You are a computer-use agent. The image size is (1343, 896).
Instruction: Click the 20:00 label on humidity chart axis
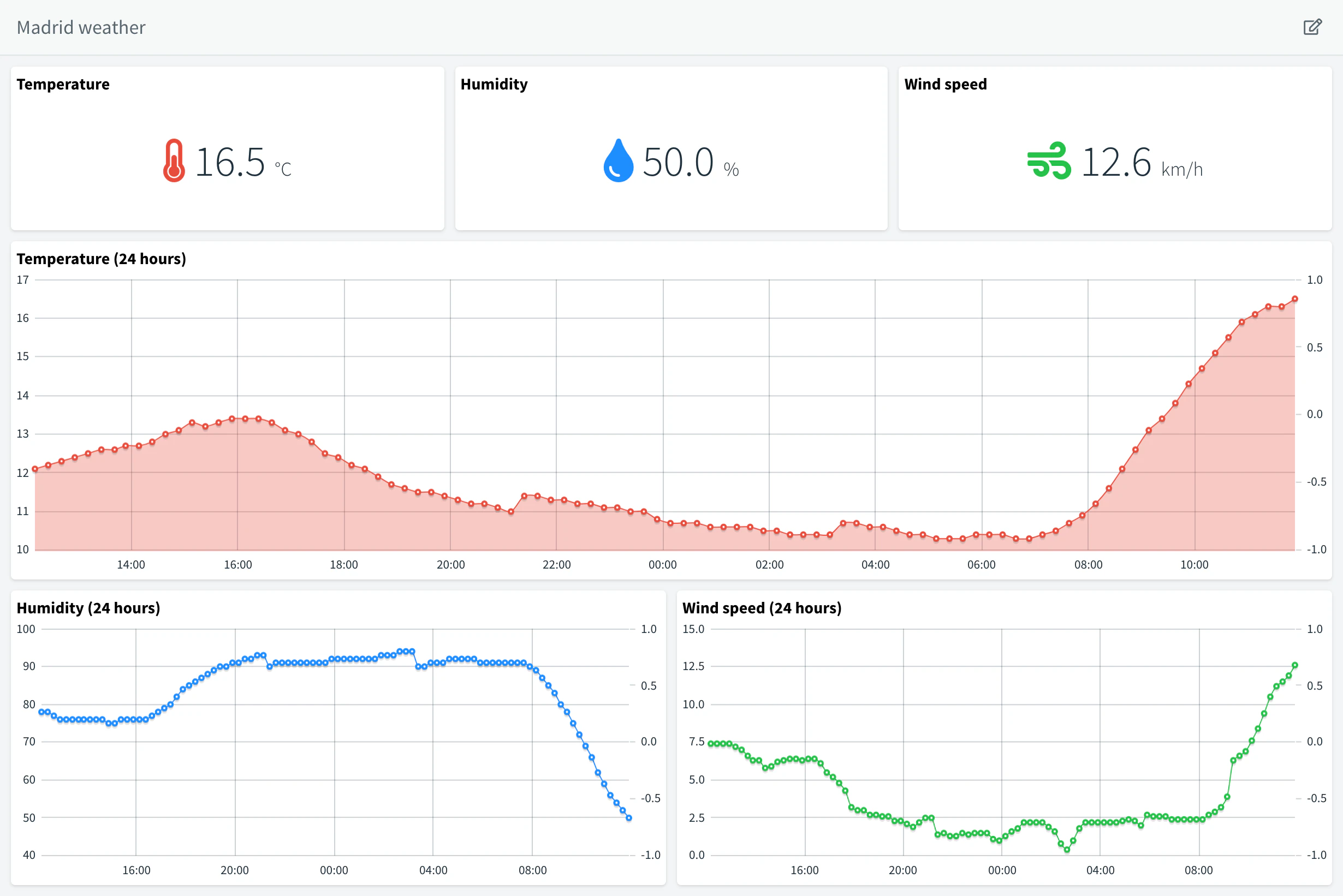pyautogui.click(x=234, y=870)
